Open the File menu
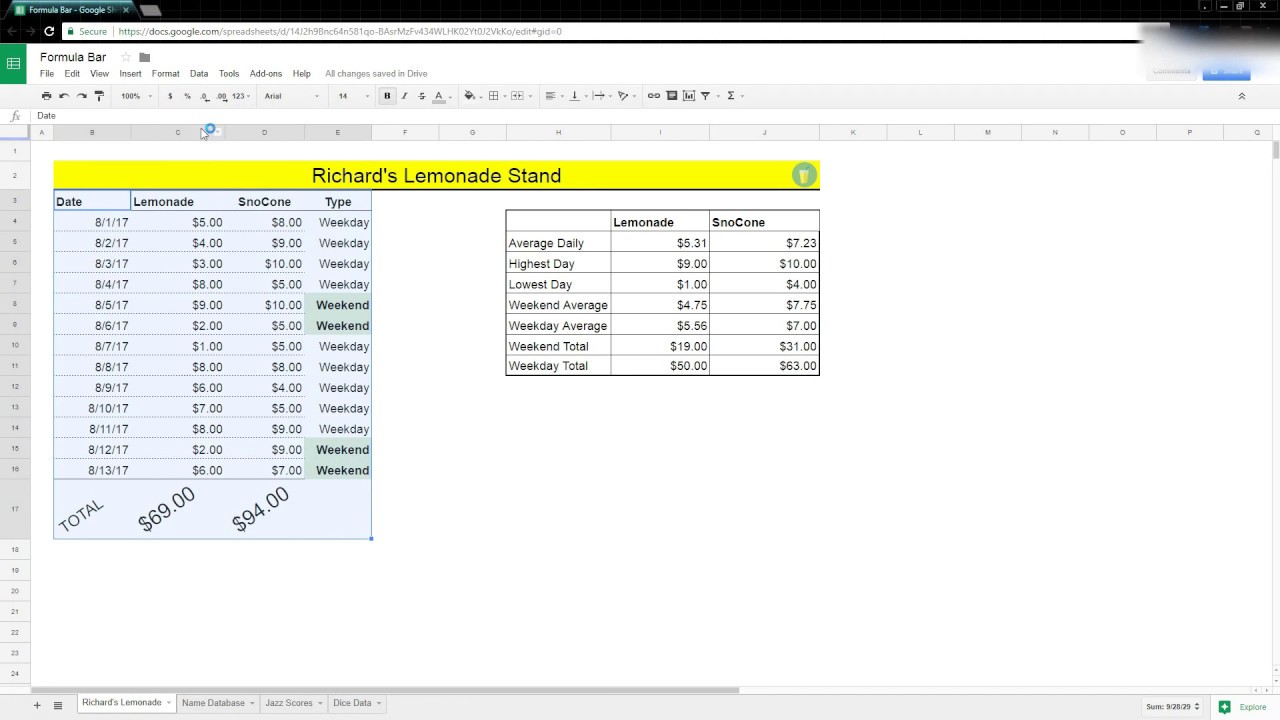 pyautogui.click(x=47, y=74)
